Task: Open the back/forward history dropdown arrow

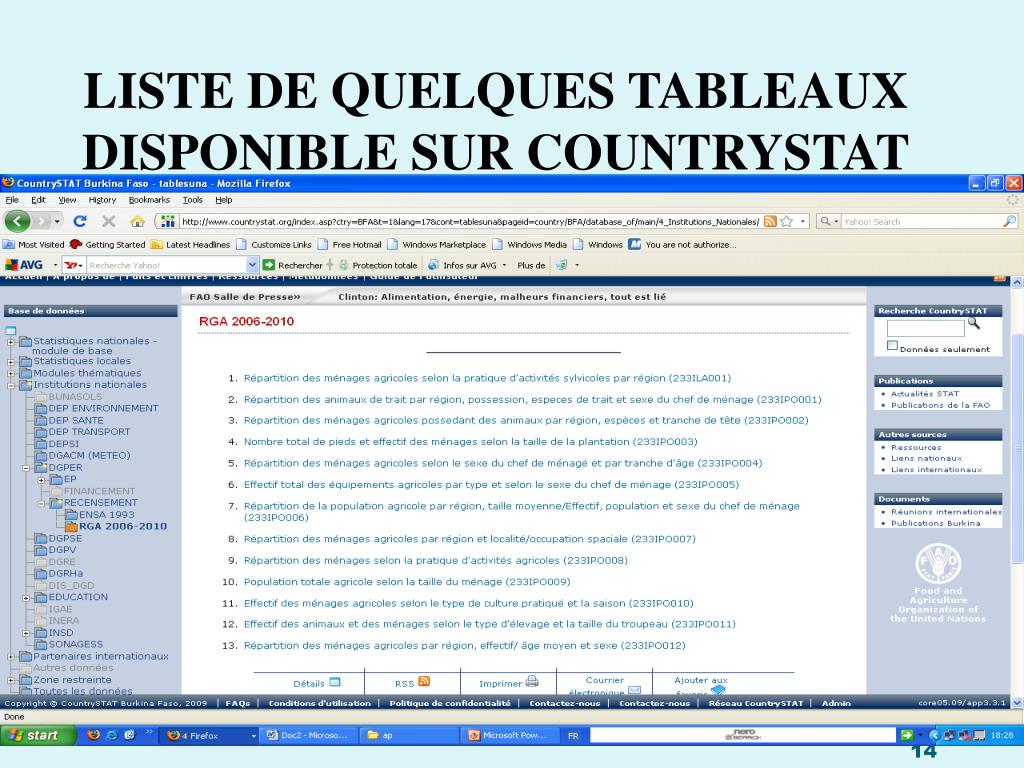Action: 57,222
